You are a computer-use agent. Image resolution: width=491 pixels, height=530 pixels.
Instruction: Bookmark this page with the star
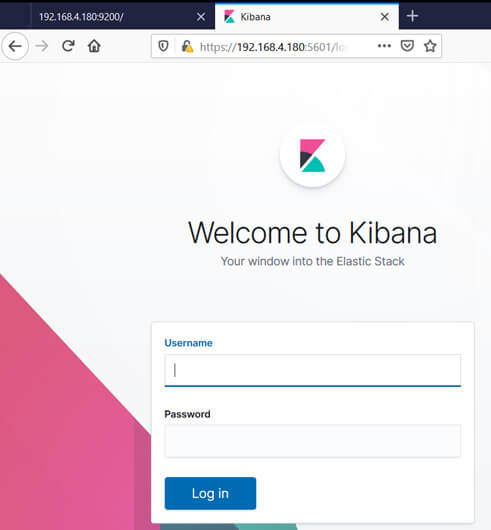430,46
